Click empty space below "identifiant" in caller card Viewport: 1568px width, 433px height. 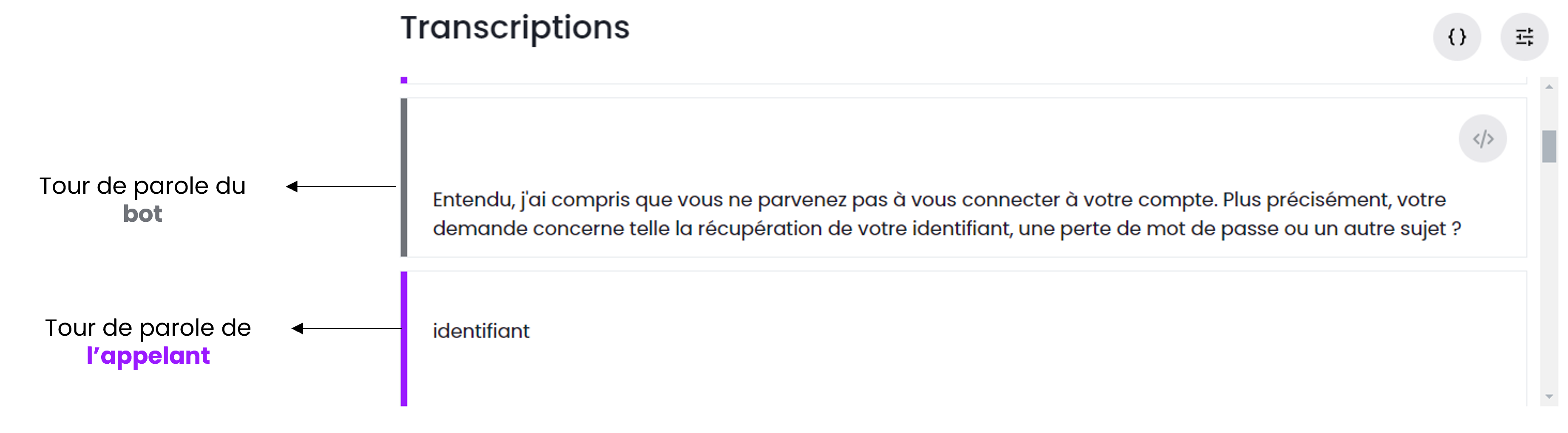(913, 377)
